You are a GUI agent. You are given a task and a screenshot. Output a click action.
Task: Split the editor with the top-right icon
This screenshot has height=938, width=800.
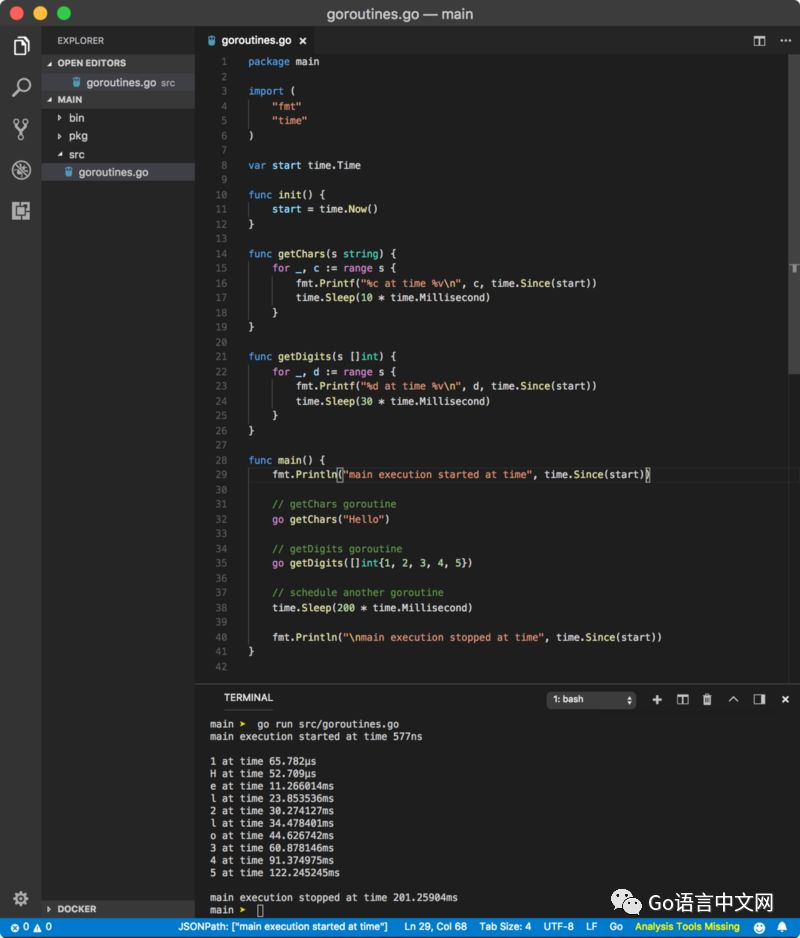click(759, 41)
